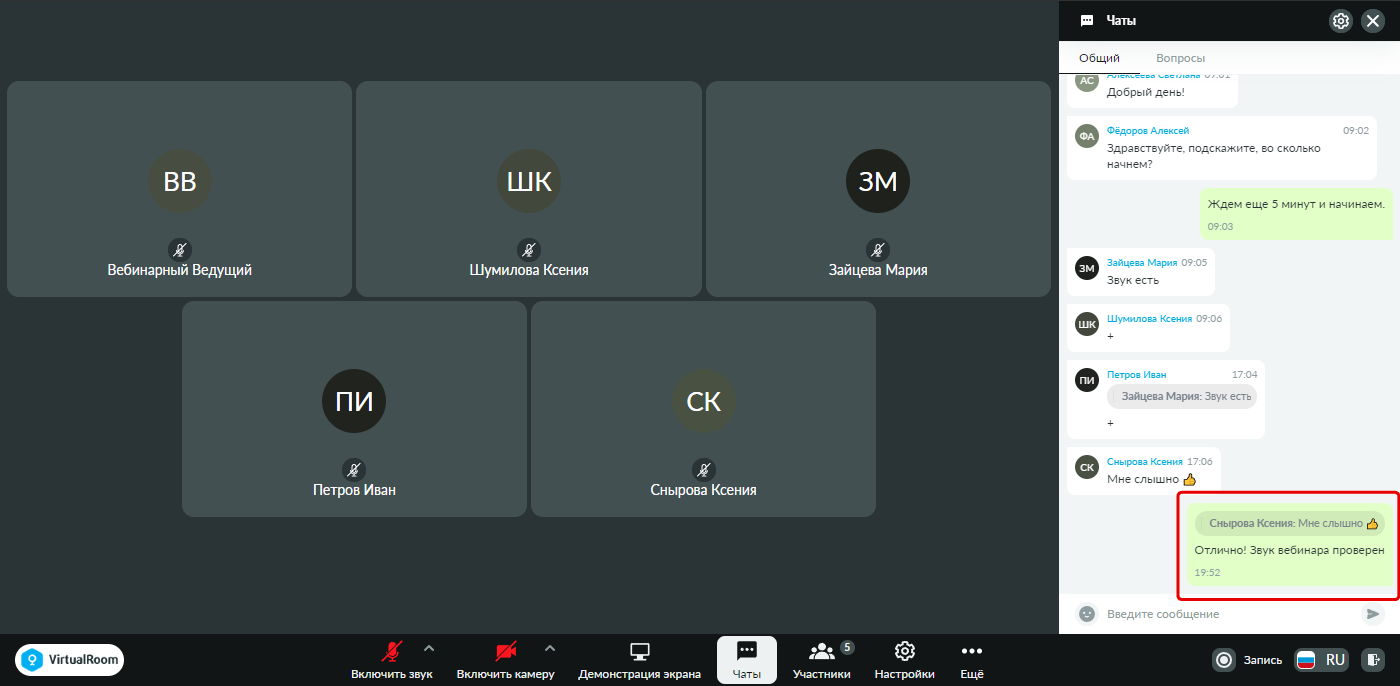This screenshot has width=1400, height=686.
Task: Select the Общий chat tab
Action: (x=1099, y=58)
